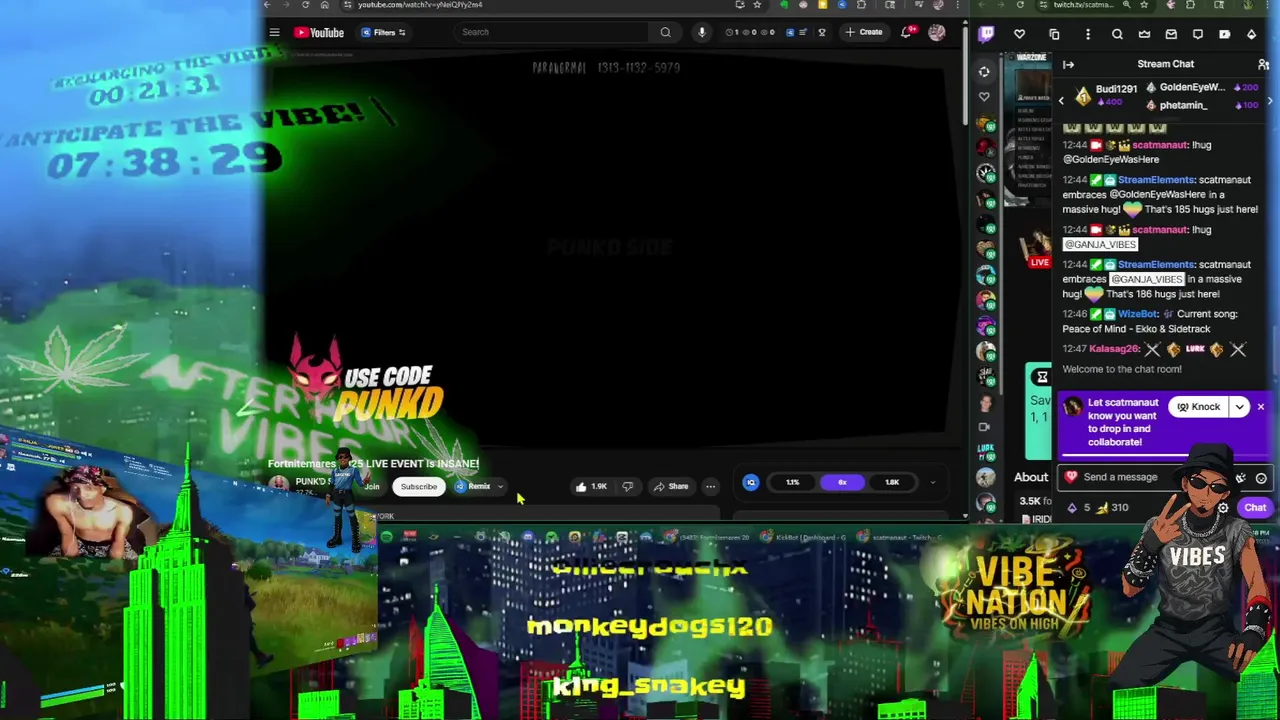This screenshot has height=720, width=1280.
Task: Show previous leaderboard with left chevron
Action: [1062, 100]
